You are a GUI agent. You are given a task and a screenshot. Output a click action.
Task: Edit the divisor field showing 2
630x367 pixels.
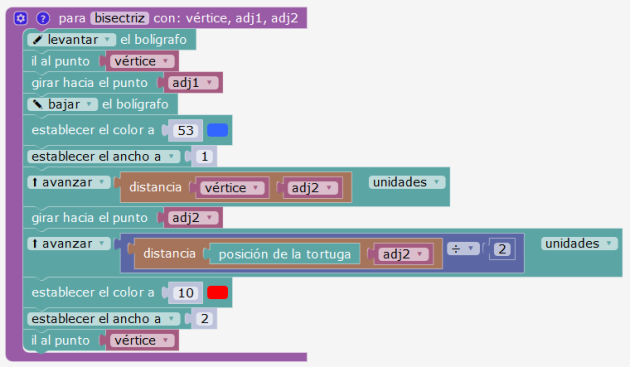502,249
